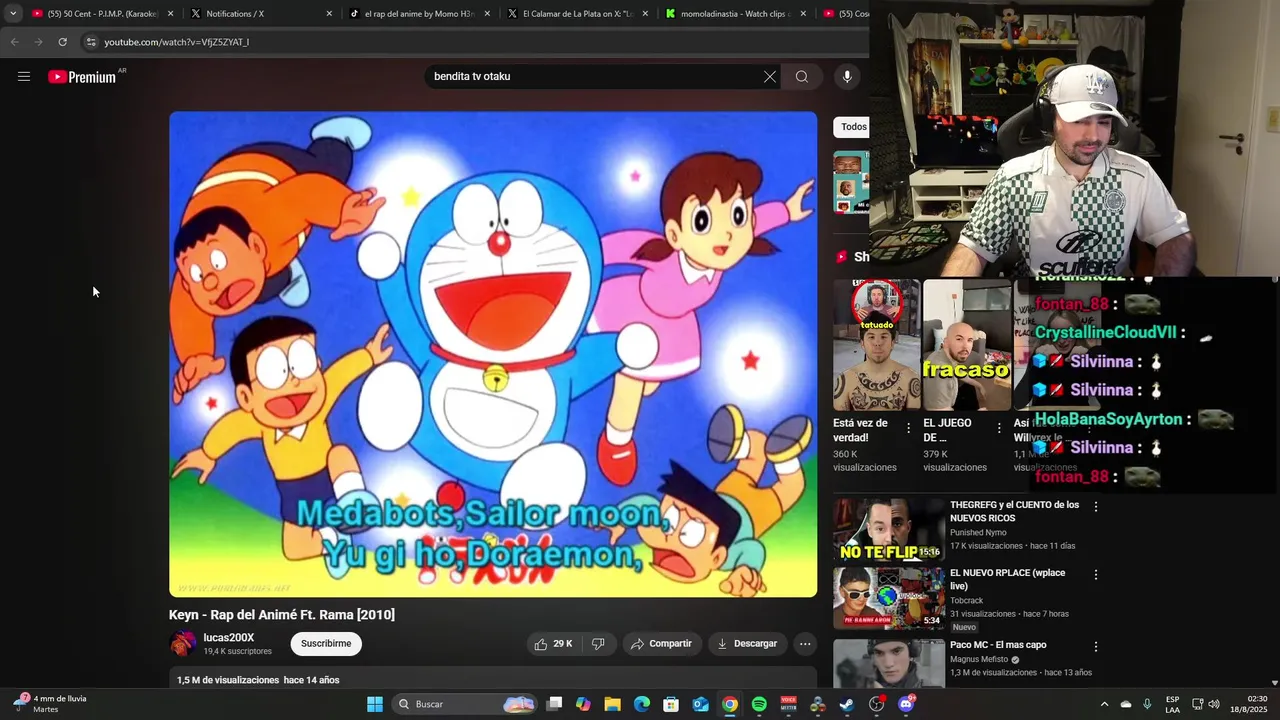
Task: Open File Explorer from the taskbar
Action: pyautogui.click(x=612, y=704)
